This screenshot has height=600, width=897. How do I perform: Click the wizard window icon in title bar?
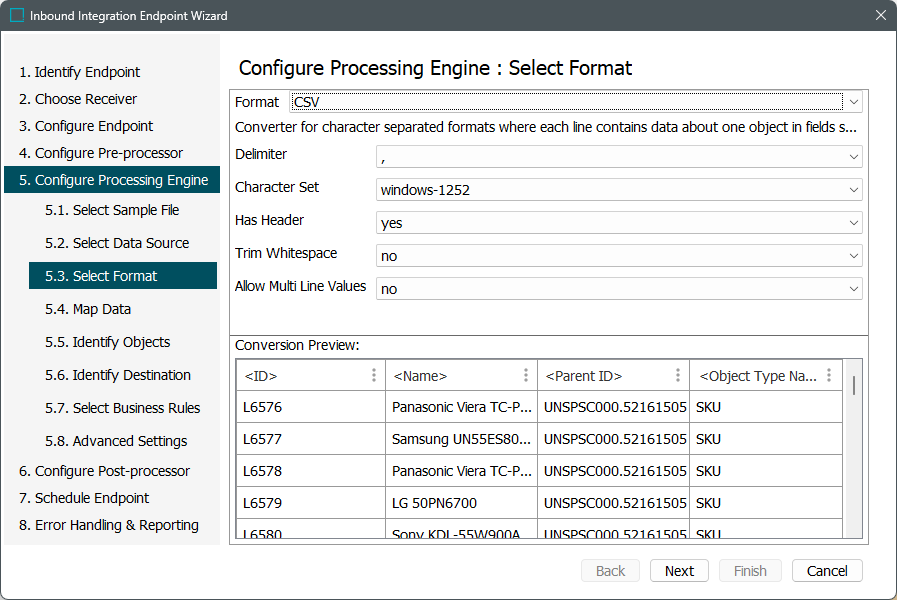click(x=17, y=16)
